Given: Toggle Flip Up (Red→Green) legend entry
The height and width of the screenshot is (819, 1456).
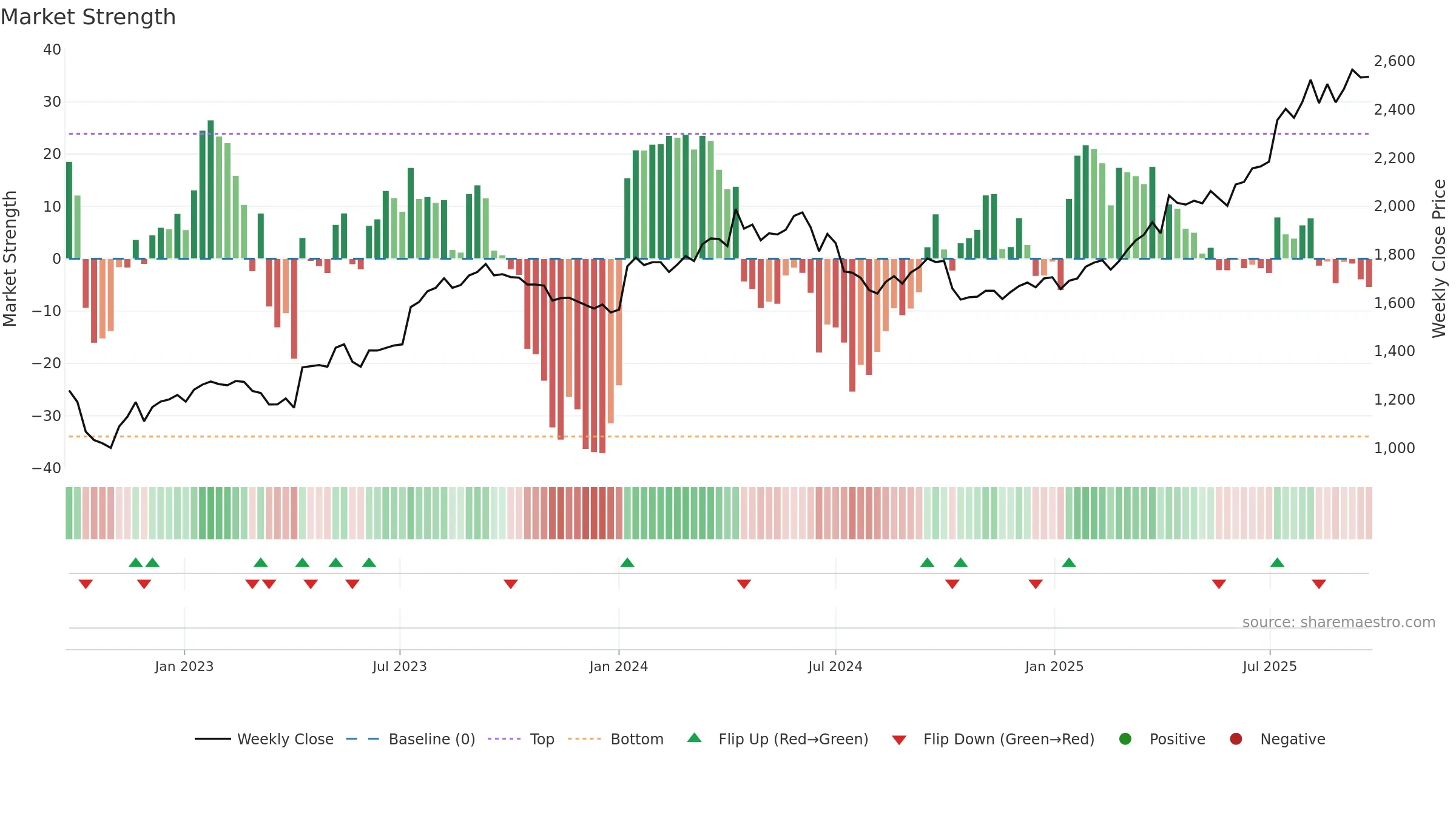Looking at the screenshot, I should click(778, 739).
